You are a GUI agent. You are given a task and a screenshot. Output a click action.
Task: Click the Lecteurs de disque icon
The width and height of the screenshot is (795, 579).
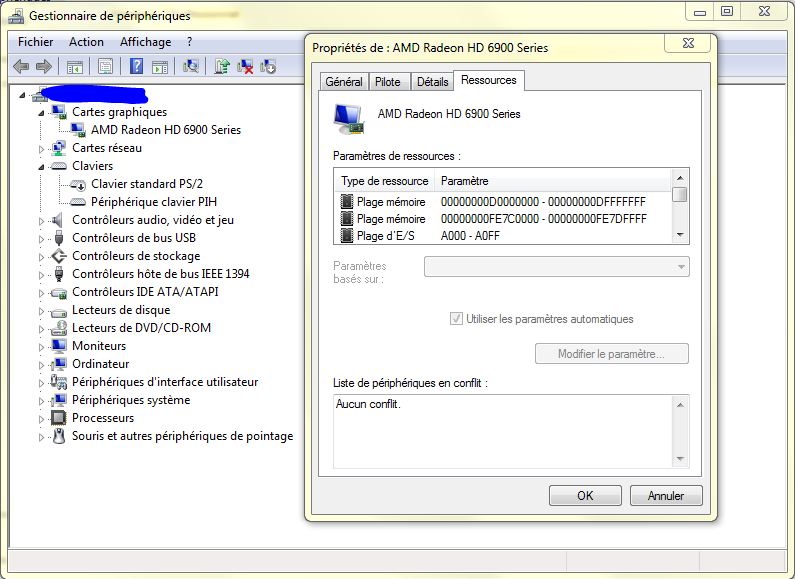pos(59,312)
